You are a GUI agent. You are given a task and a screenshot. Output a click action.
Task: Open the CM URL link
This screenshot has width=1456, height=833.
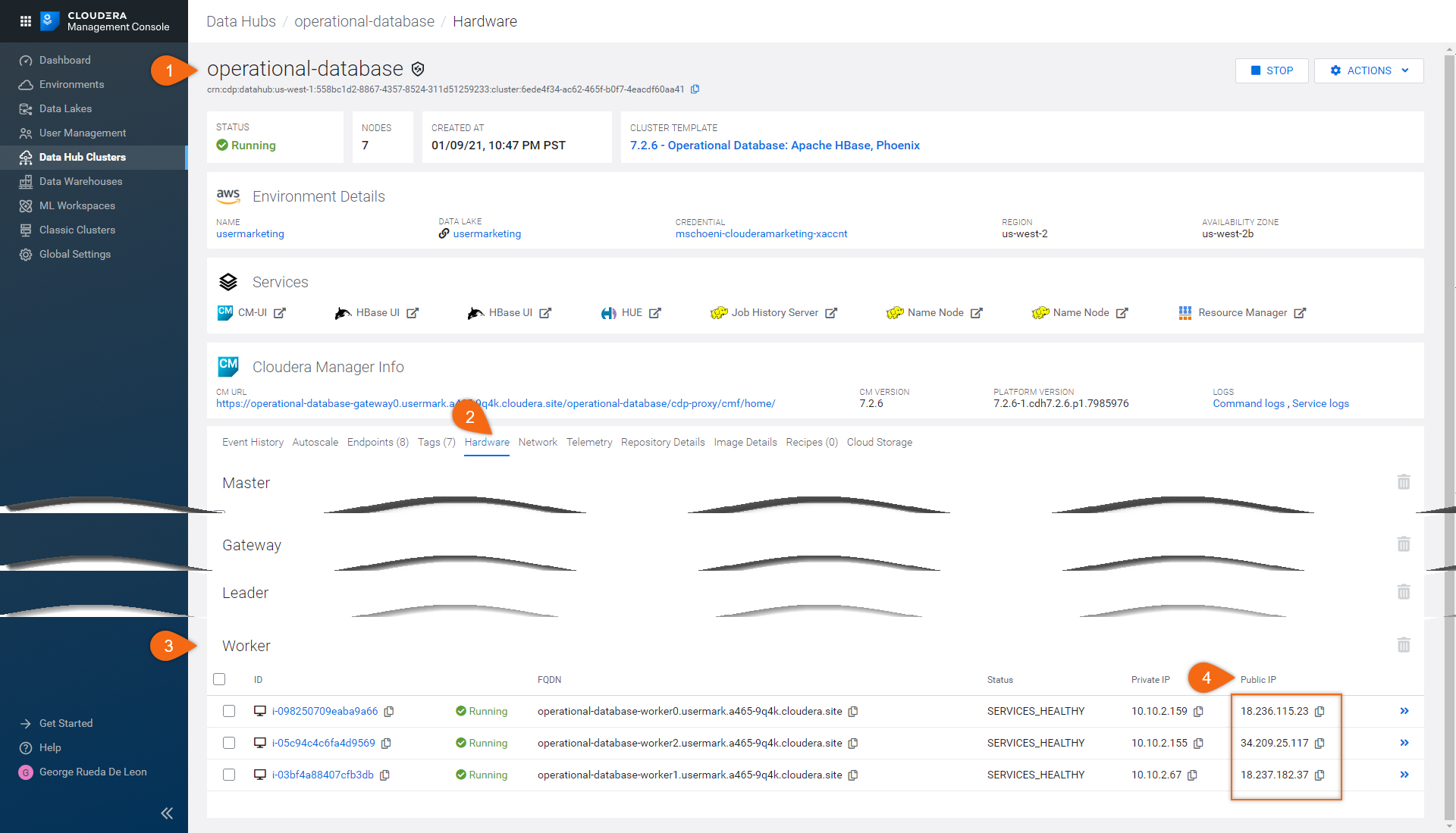point(495,404)
